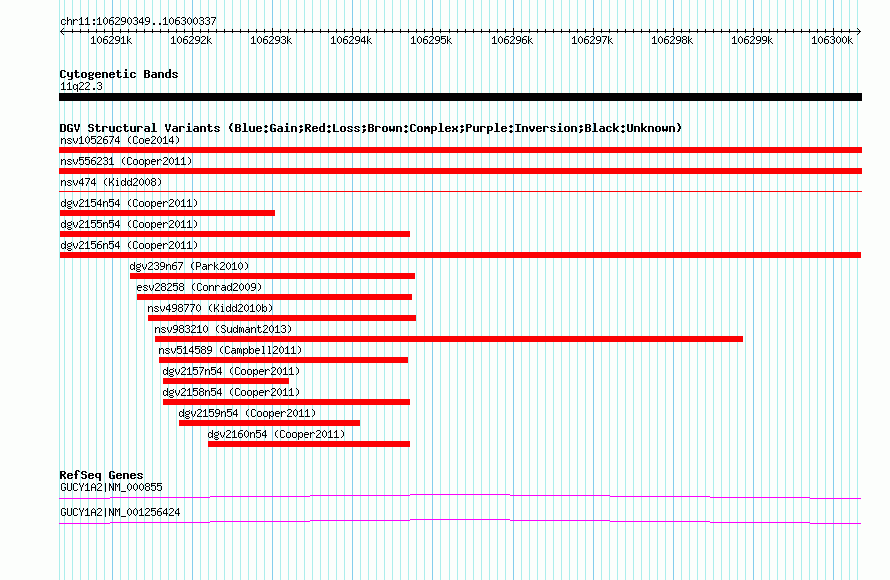Click the red bar for dgv2158n54
This screenshot has width=890, height=580.
287,402
